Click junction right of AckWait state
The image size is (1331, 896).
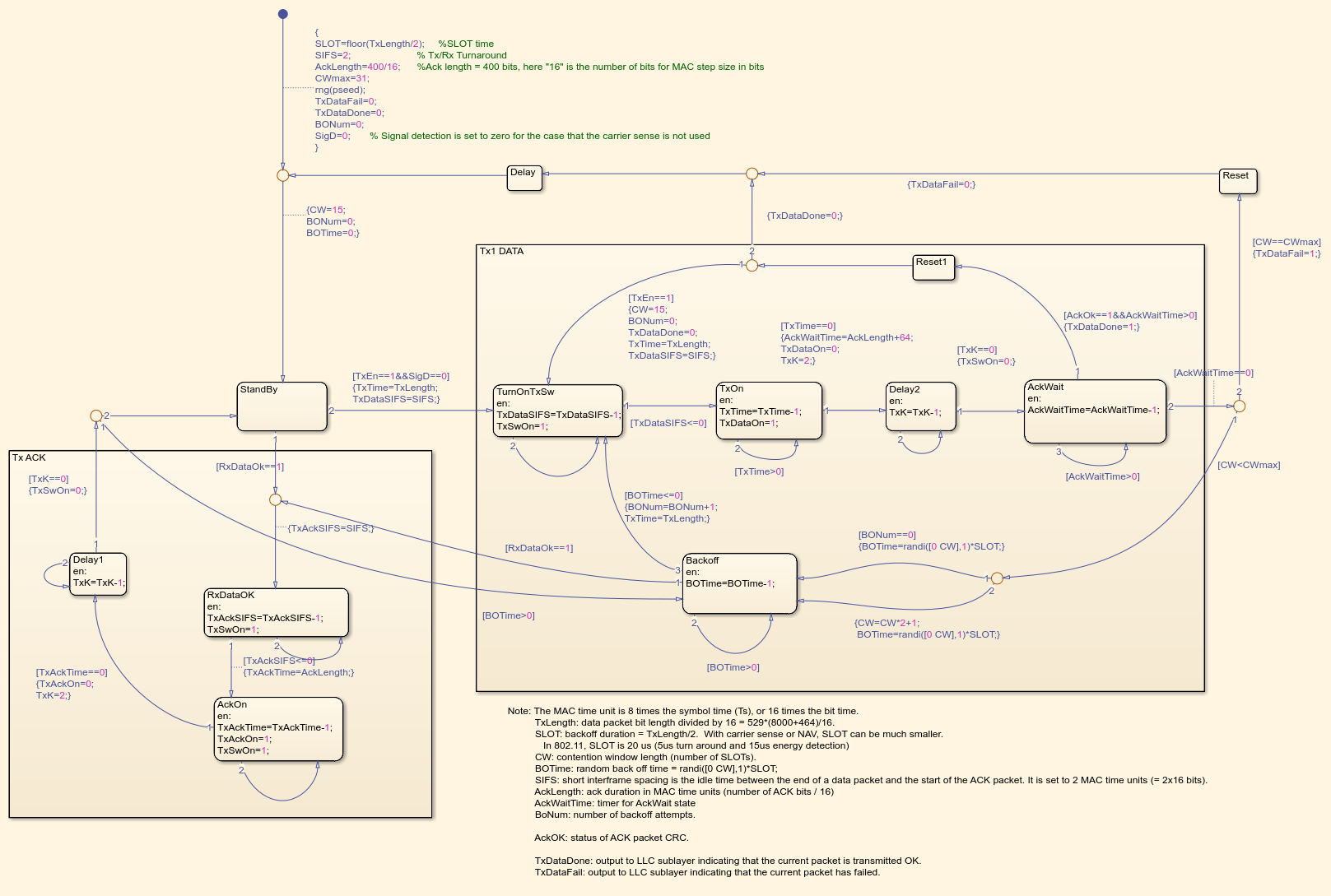click(x=1239, y=406)
